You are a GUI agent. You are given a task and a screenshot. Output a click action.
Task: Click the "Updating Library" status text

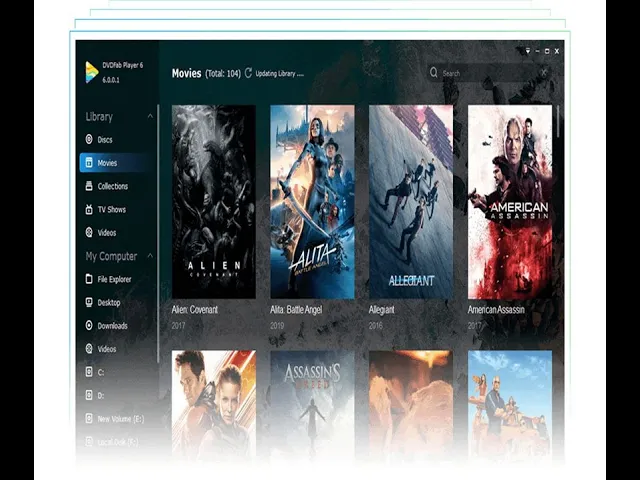click(280, 74)
